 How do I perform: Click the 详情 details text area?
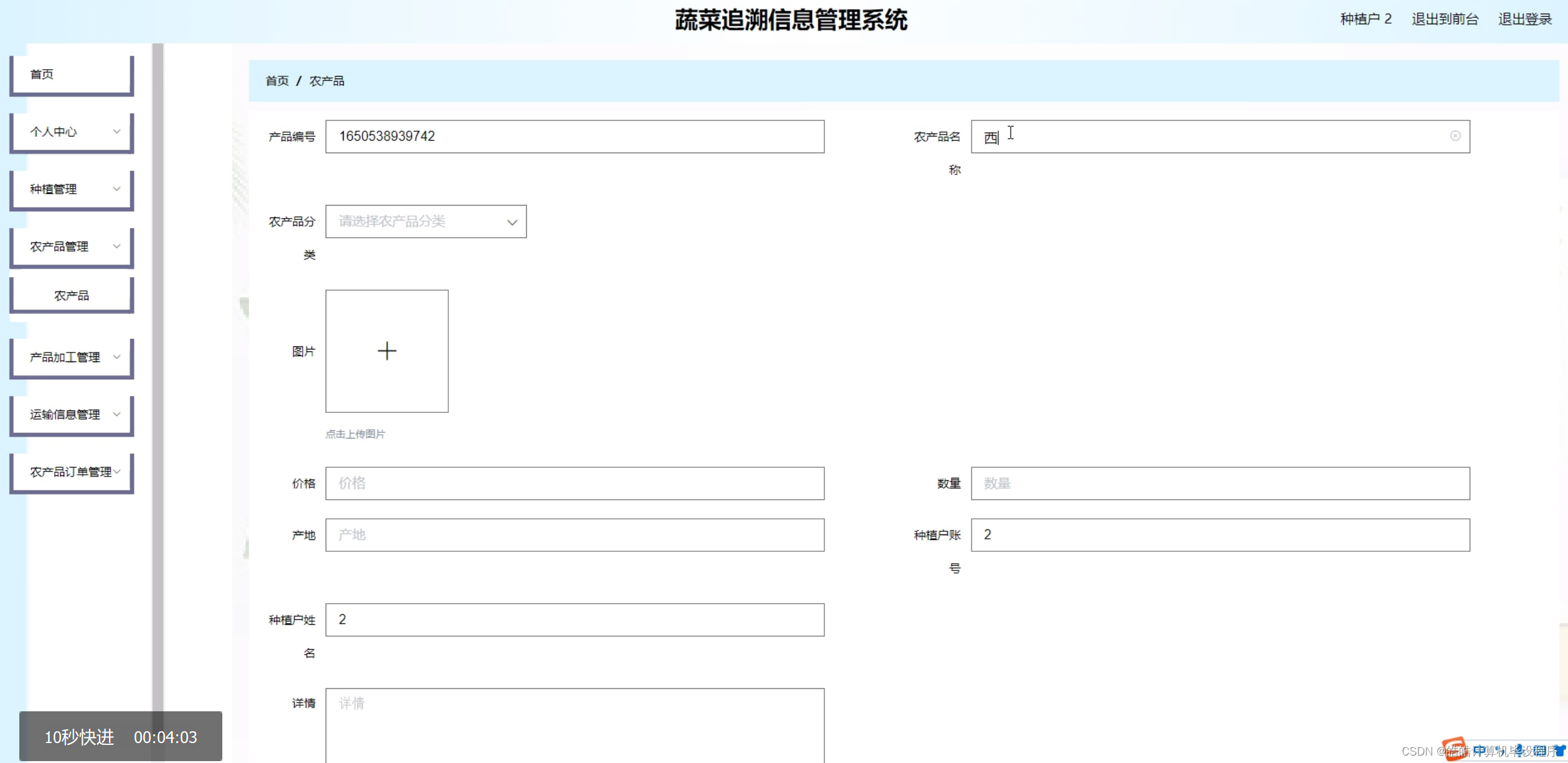click(574, 723)
